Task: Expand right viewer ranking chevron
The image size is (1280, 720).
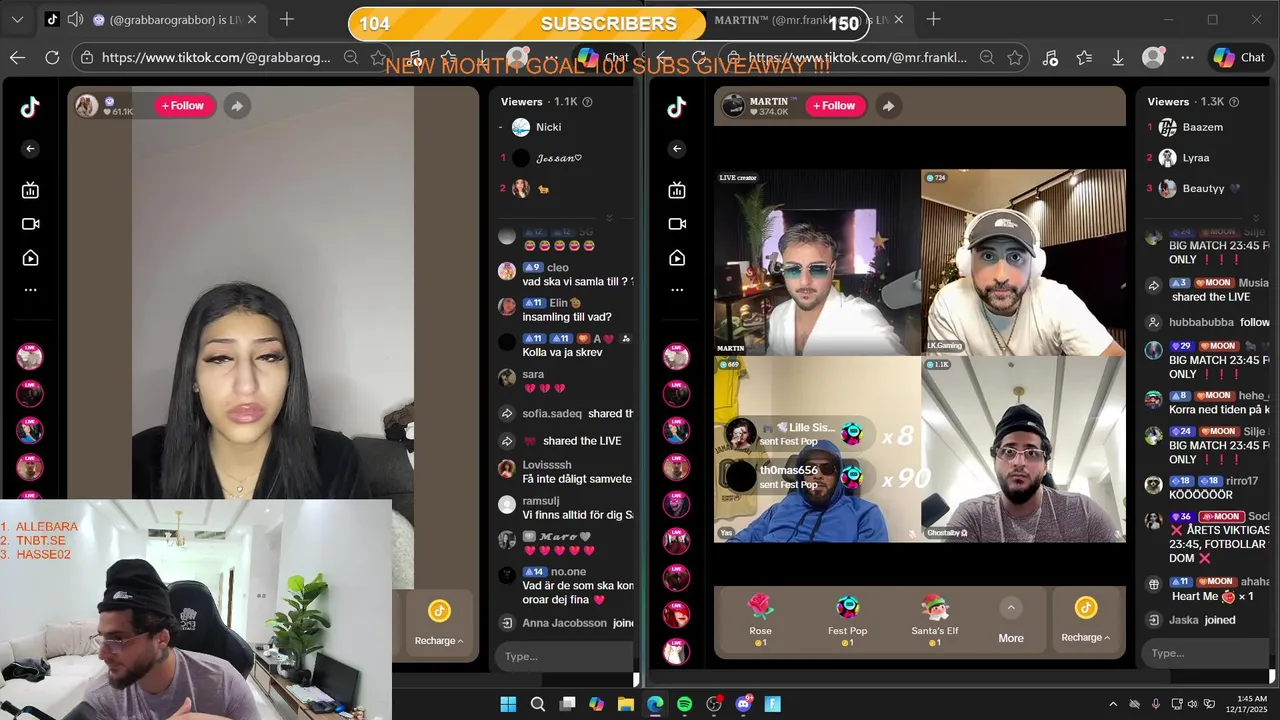Action: pyautogui.click(x=1257, y=217)
